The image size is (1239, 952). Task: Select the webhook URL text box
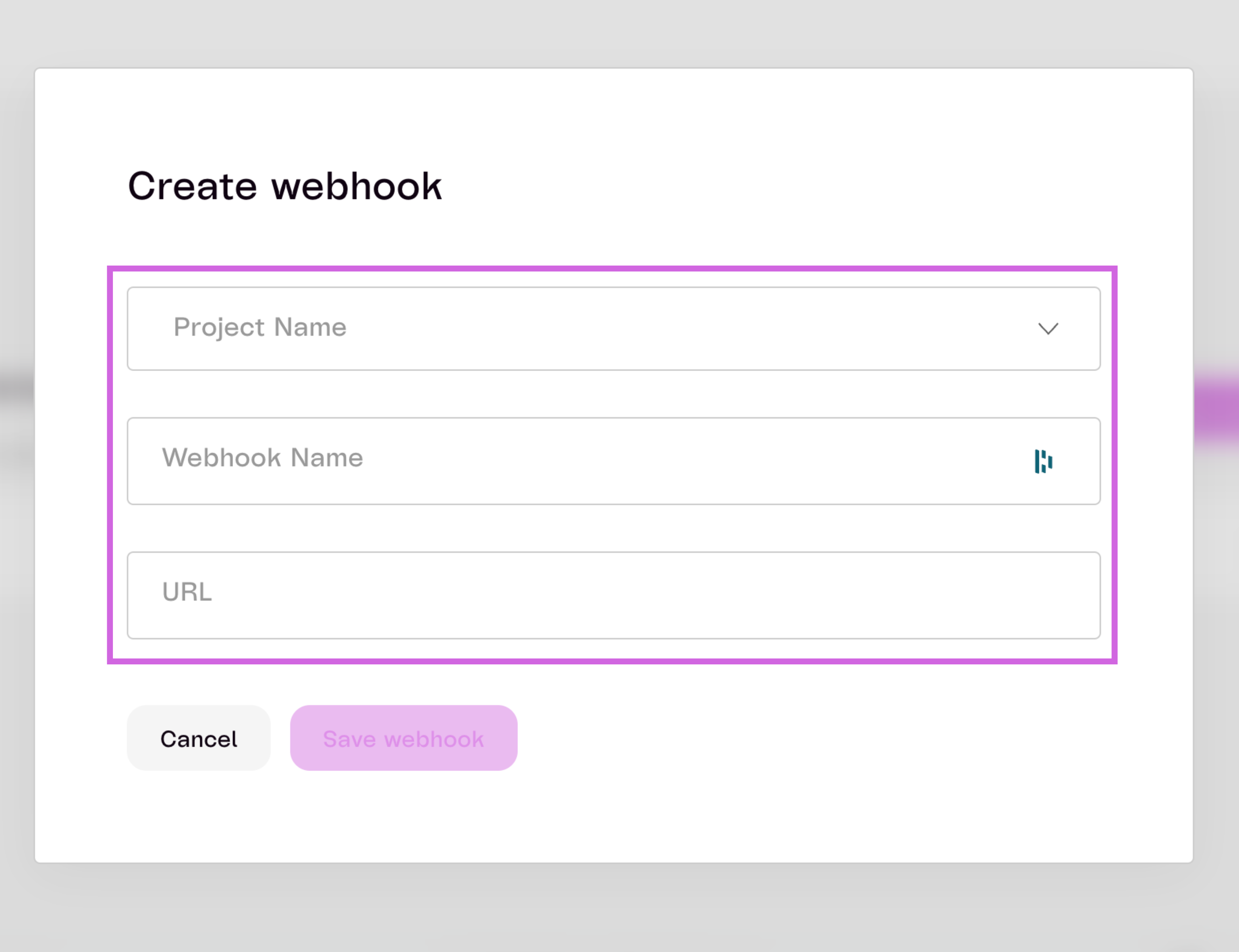click(x=613, y=595)
